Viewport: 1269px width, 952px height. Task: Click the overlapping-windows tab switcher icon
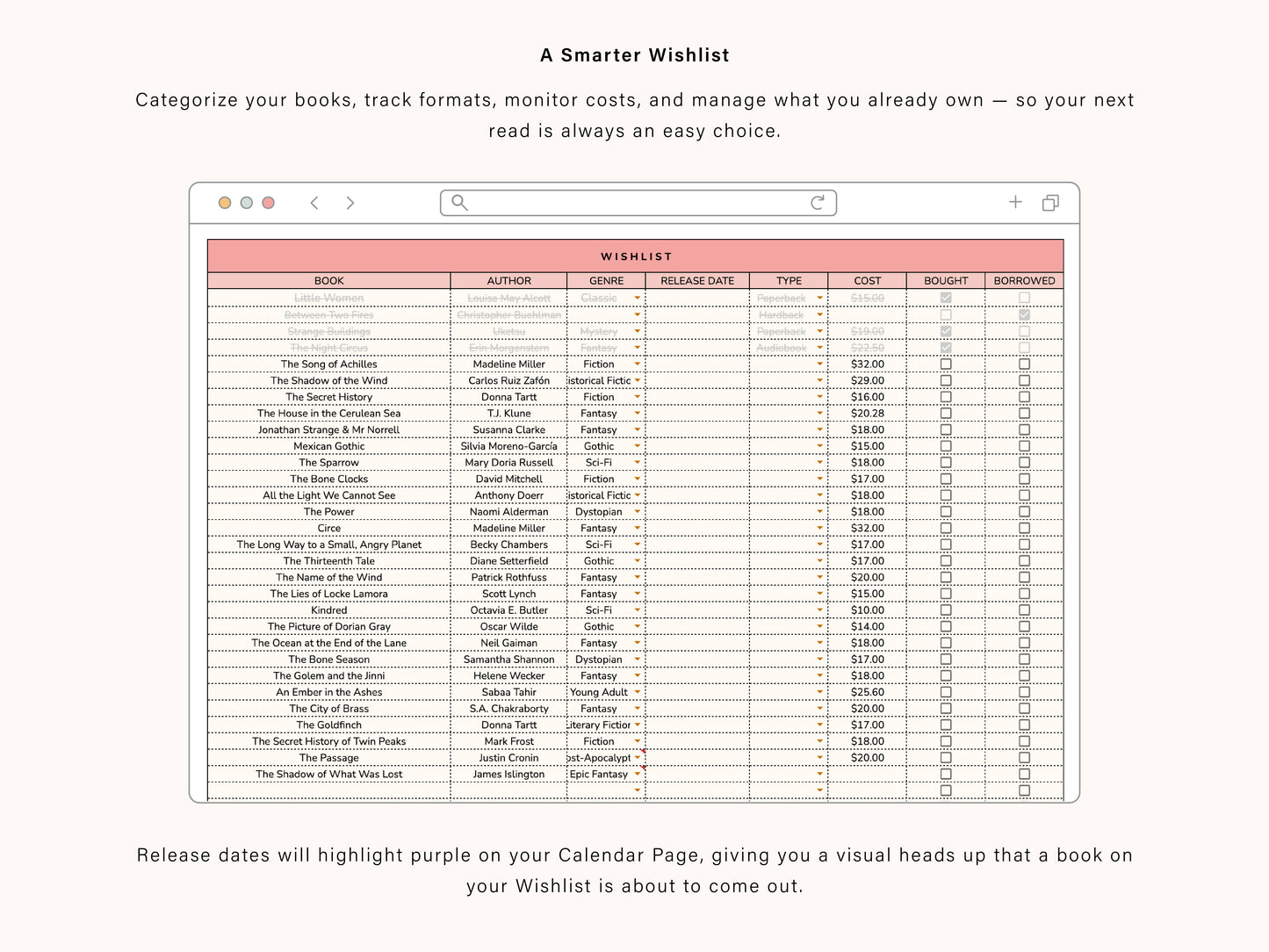(1050, 203)
